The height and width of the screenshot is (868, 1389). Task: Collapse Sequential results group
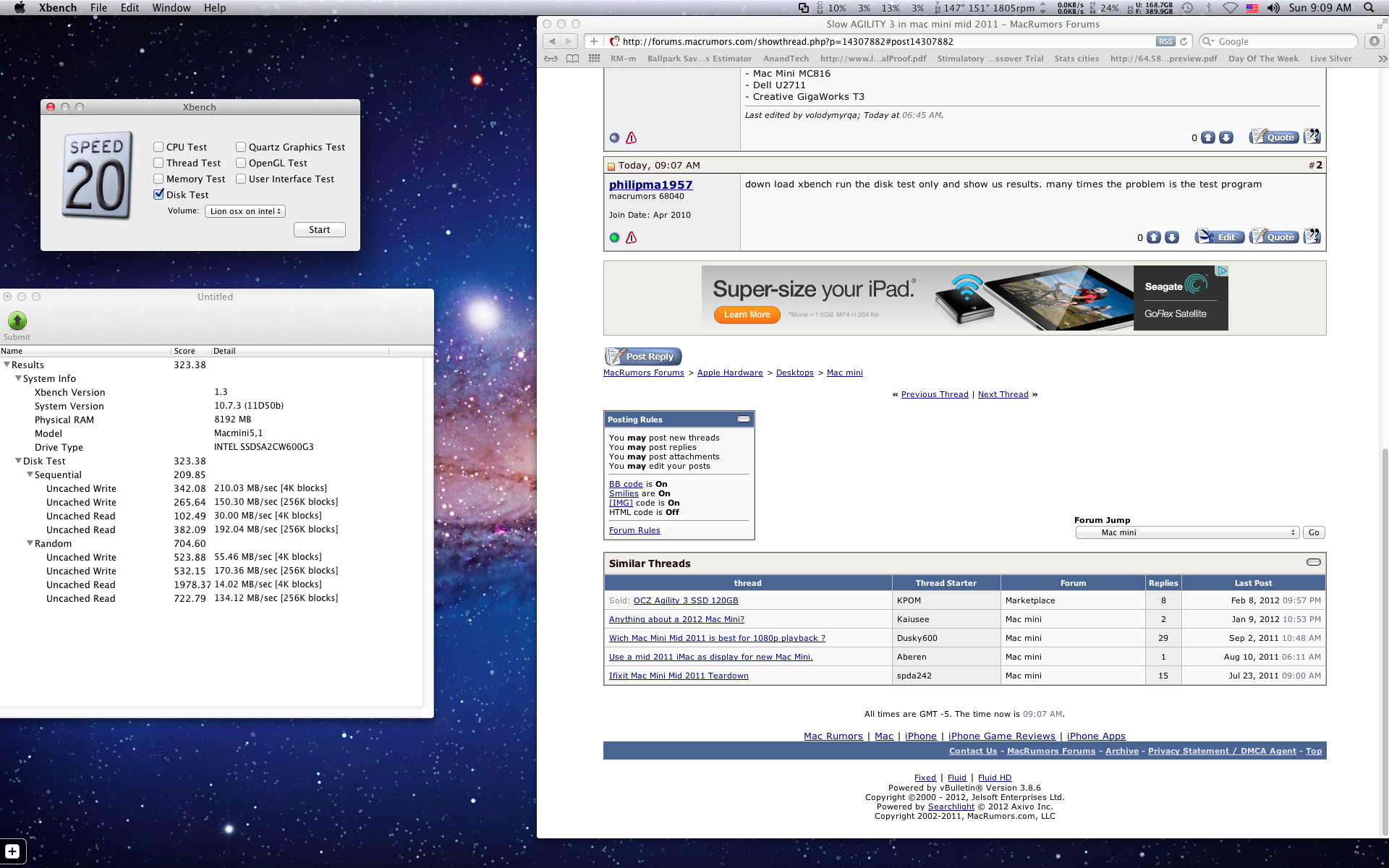point(30,475)
